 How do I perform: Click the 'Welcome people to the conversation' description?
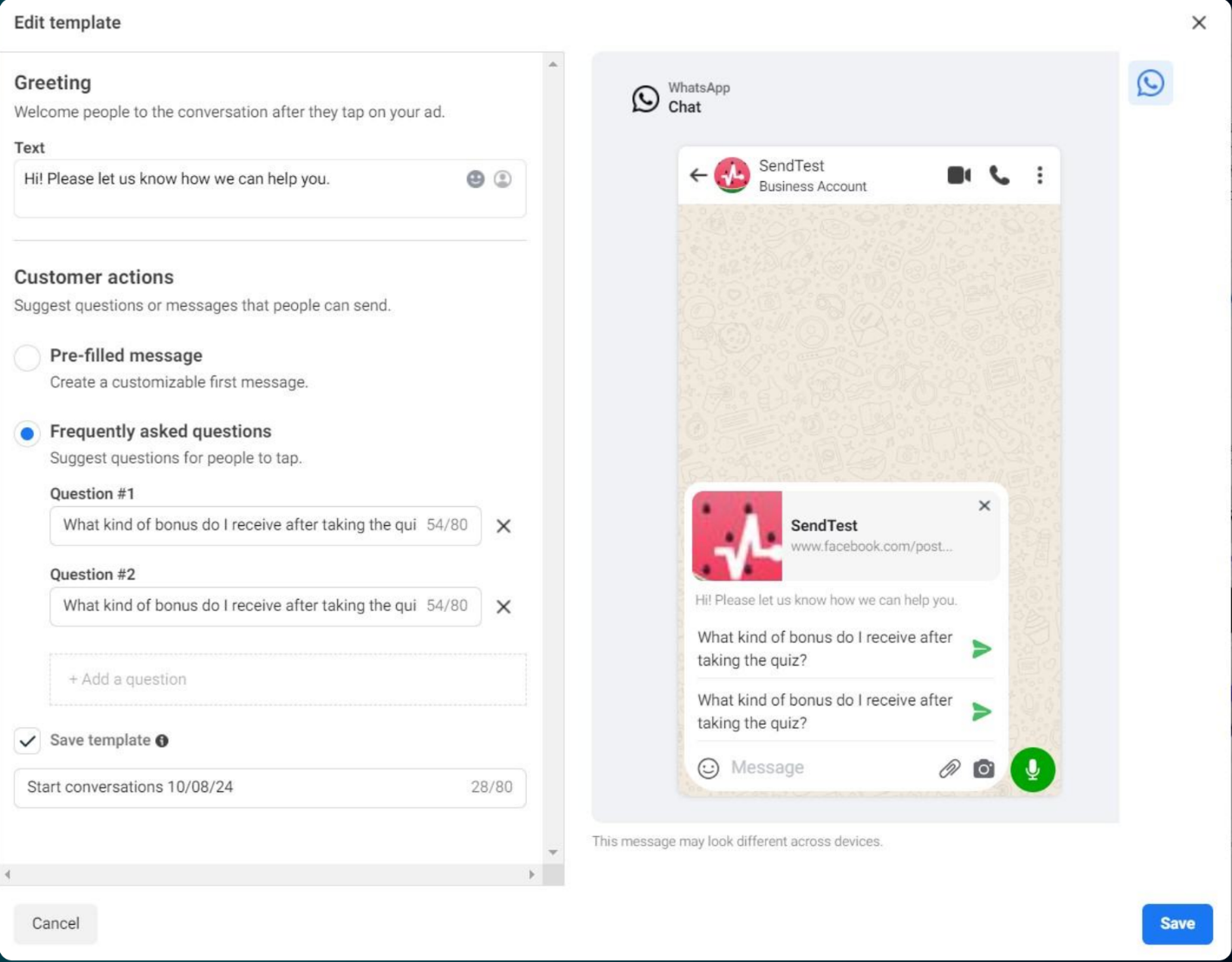(x=230, y=112)
